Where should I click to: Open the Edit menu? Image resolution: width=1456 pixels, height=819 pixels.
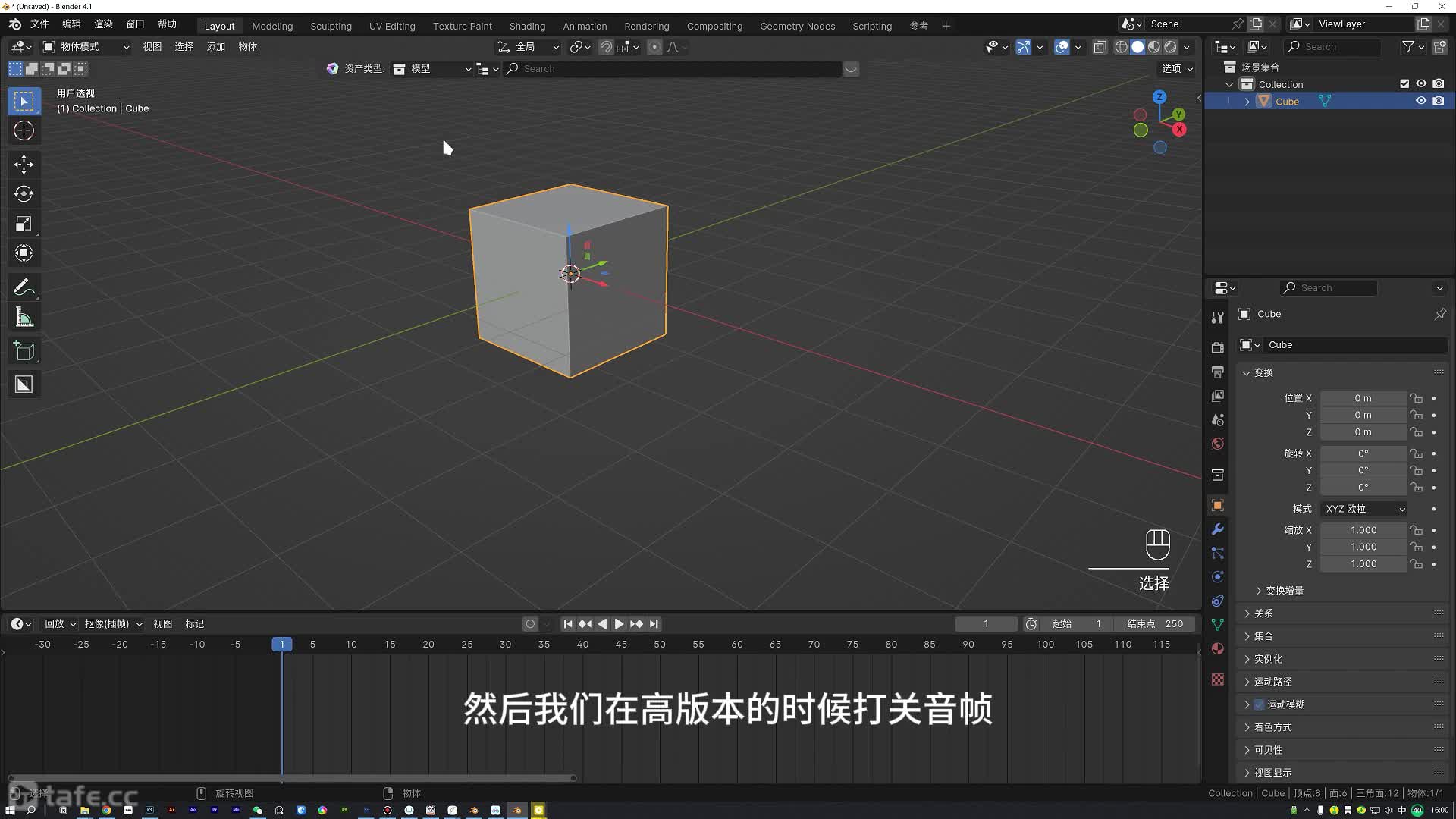pyautogui.click(x=71, y=24)
